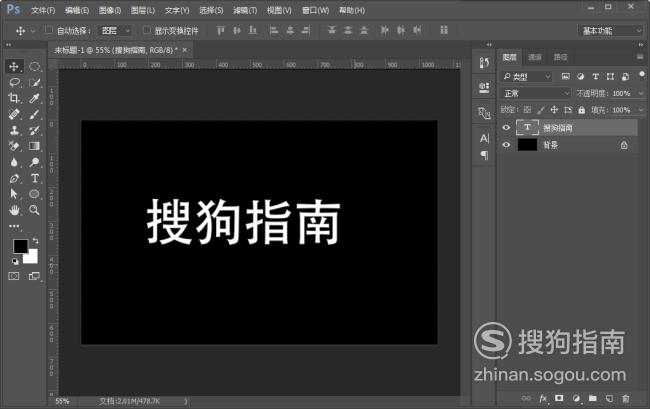Image resolution: width=650 pixels, height=409 pixels.
Task: Delete layer with trash icon
Action: 626,398
